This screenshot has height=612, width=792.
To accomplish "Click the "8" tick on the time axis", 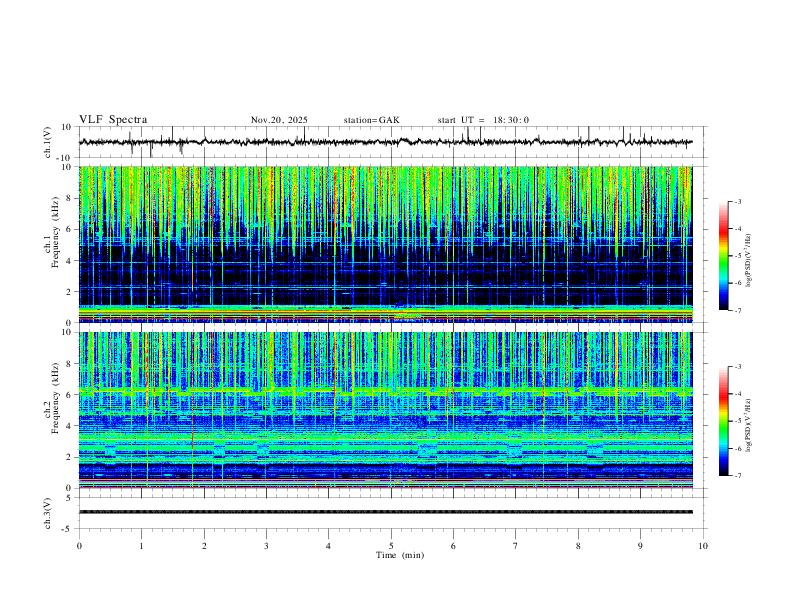I will 578,546.
